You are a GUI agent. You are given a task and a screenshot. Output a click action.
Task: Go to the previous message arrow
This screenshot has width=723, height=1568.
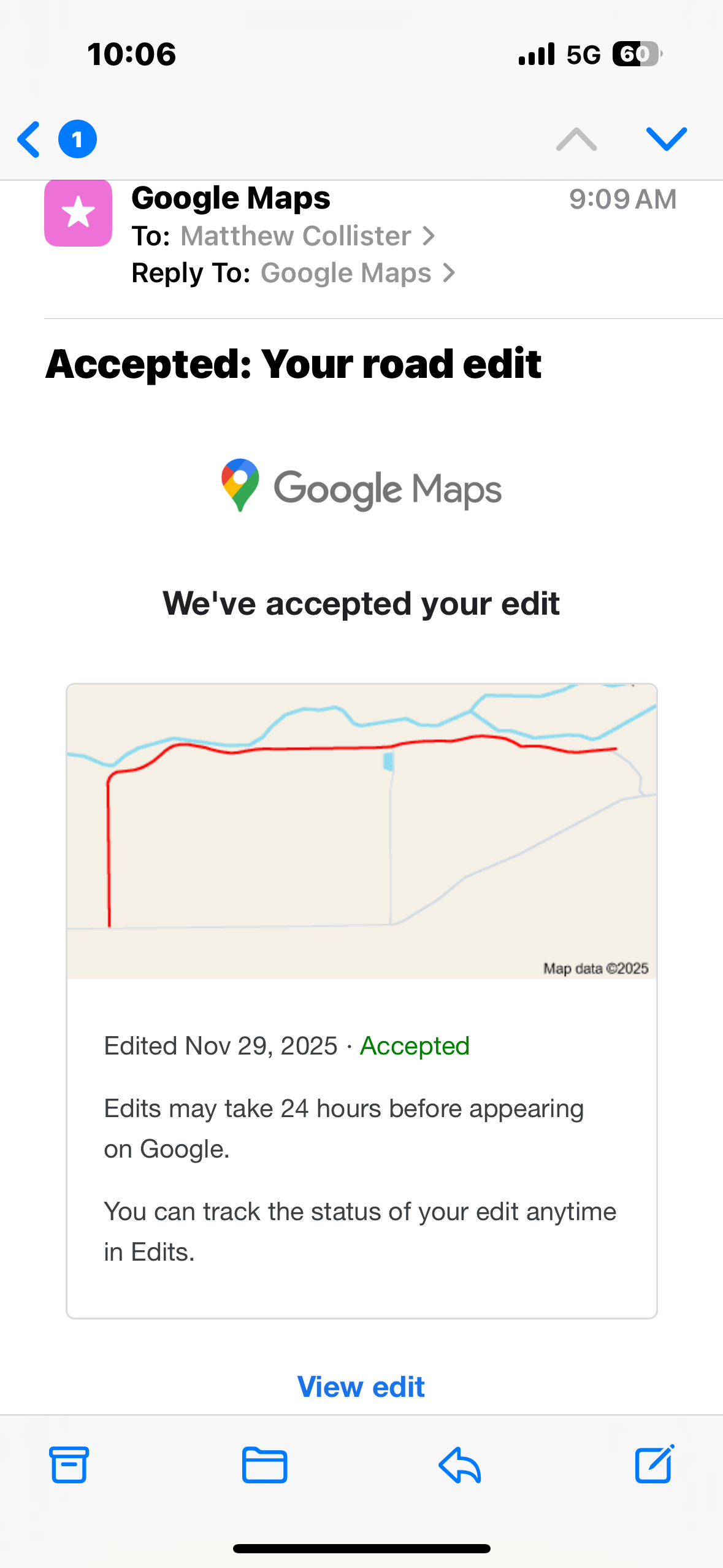pos(576,139)
